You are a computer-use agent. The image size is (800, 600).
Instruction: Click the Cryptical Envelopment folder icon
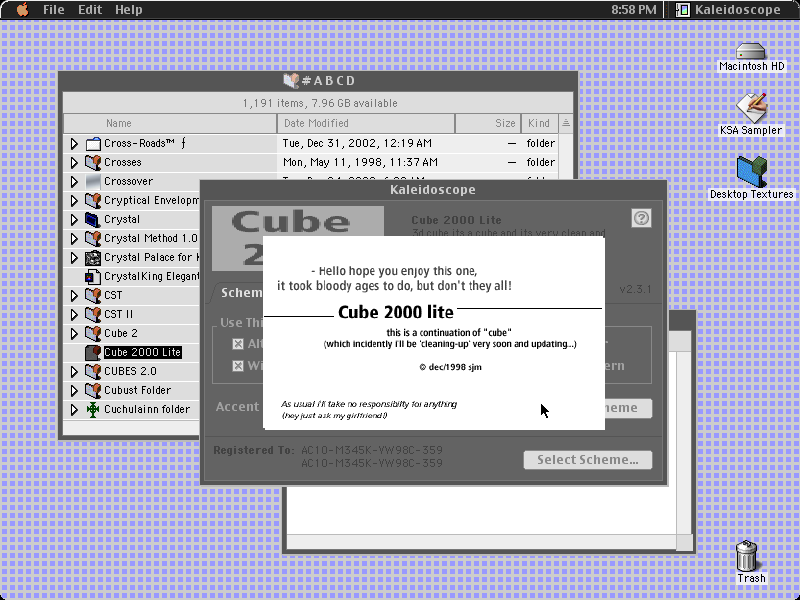pyautogui.click(x=93, y=200)
